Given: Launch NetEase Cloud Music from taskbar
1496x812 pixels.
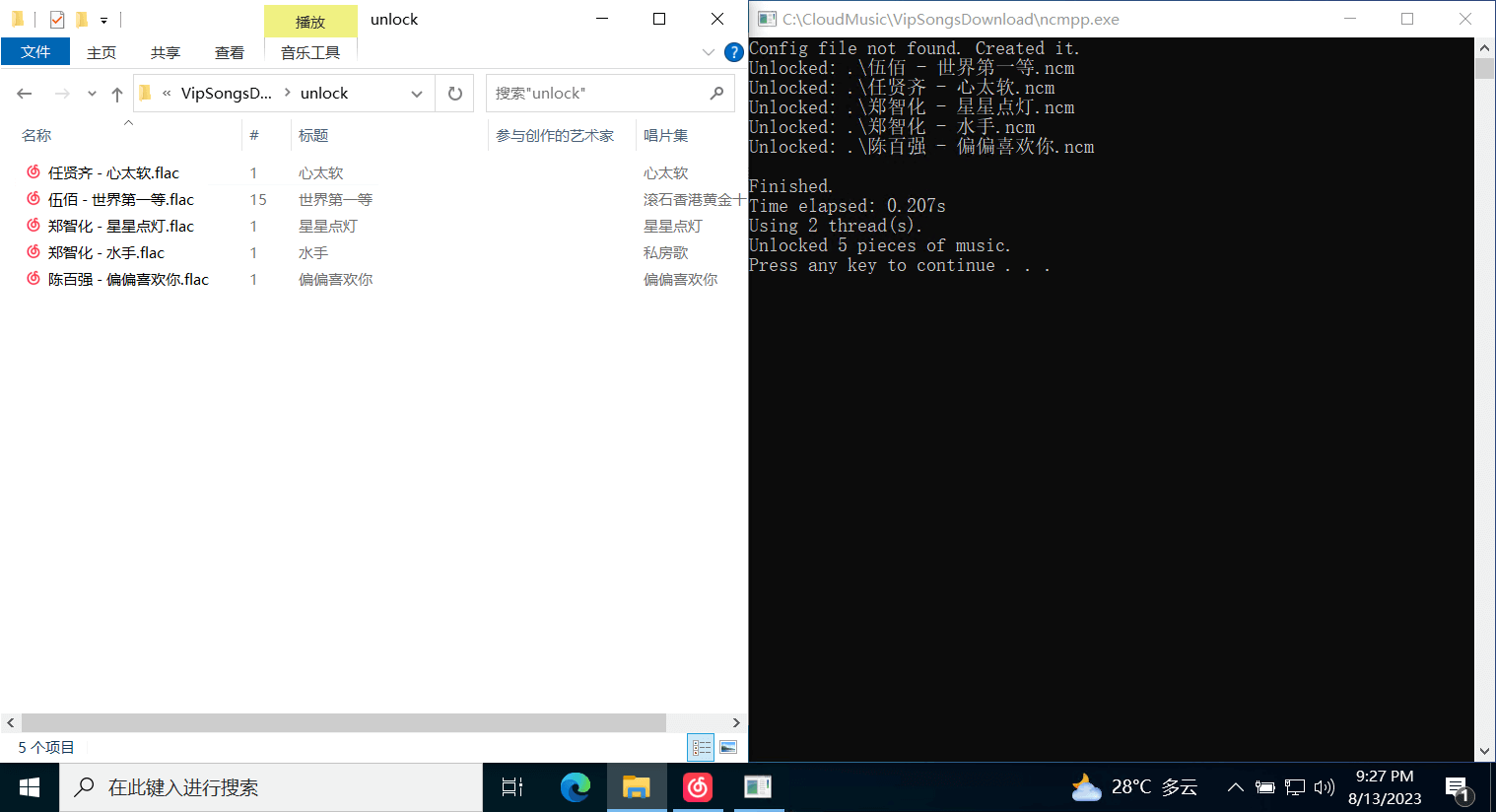Looking at the screenshot, I should click(x=698, y=786).
